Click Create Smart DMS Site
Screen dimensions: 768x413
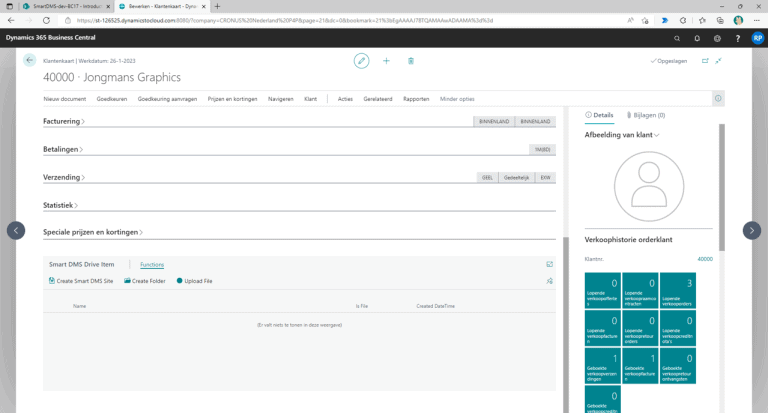tap(81, 281)
